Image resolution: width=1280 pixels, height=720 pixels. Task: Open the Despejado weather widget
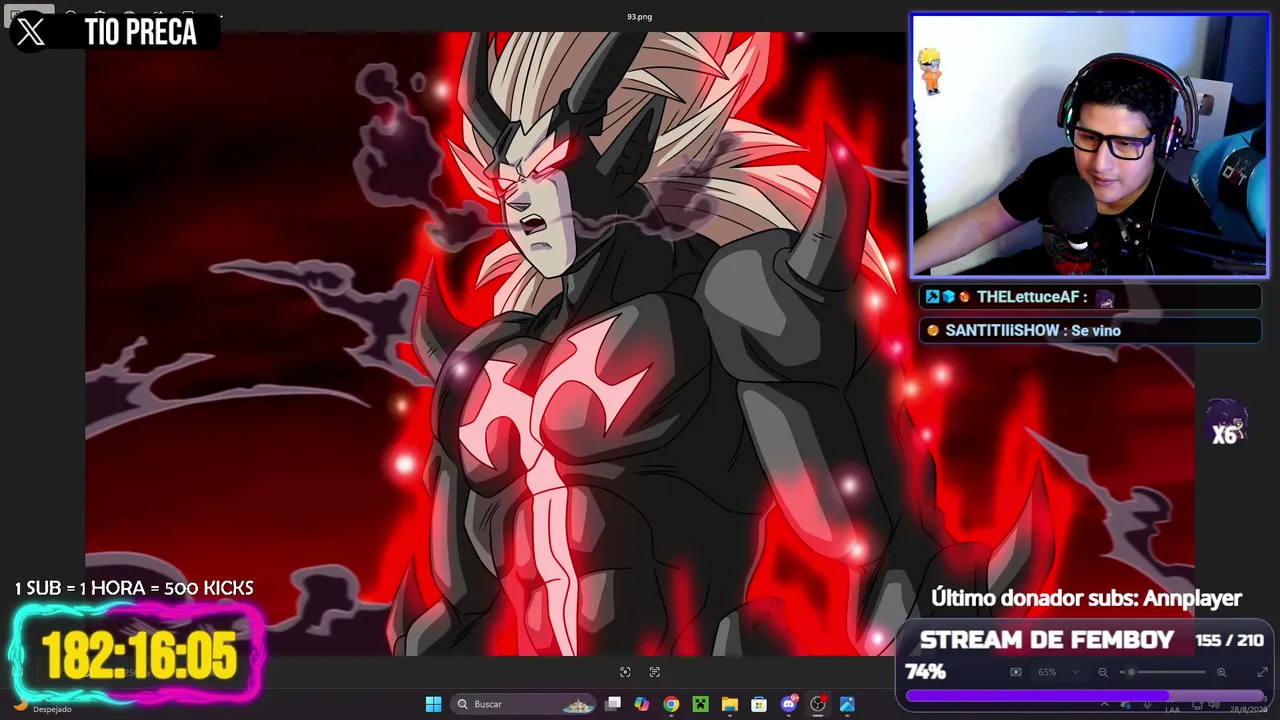pyautogui.click(x=42, y=705)
